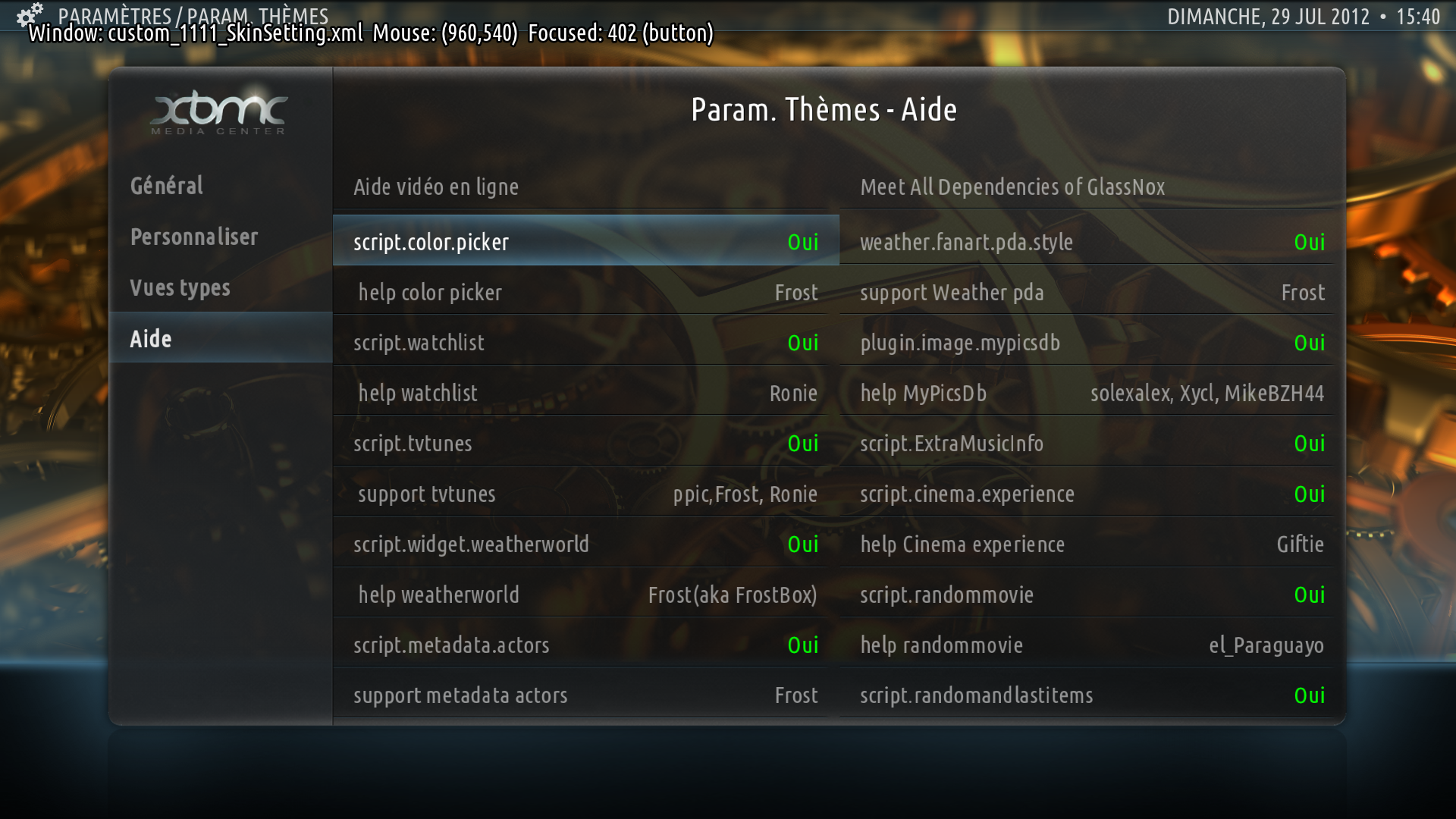
Task: Open help Cinema experience by Giftie
Action: pyautogui.click(x=1086, y=544)
